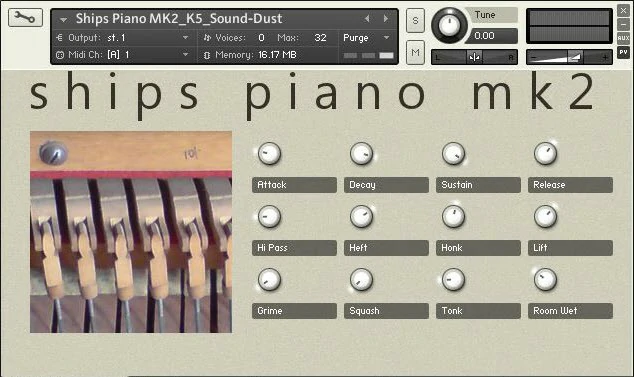Screen dimensions: 634x377
Task: Click the Lift label
Action: pyautogui.click(x=571, y=248)
